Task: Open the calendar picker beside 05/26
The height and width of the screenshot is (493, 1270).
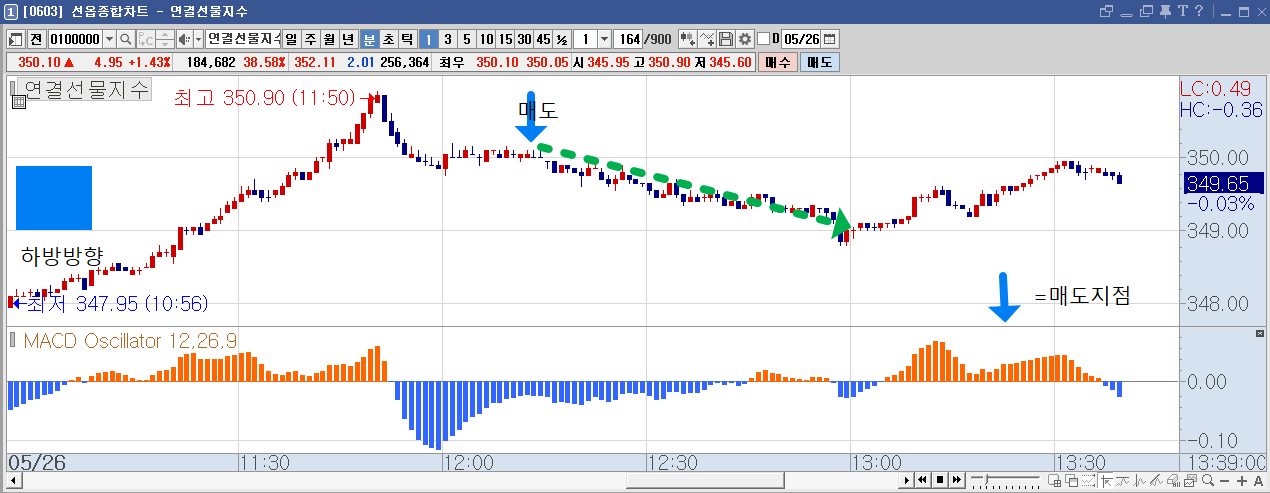Action: click(x=829, y=39)
